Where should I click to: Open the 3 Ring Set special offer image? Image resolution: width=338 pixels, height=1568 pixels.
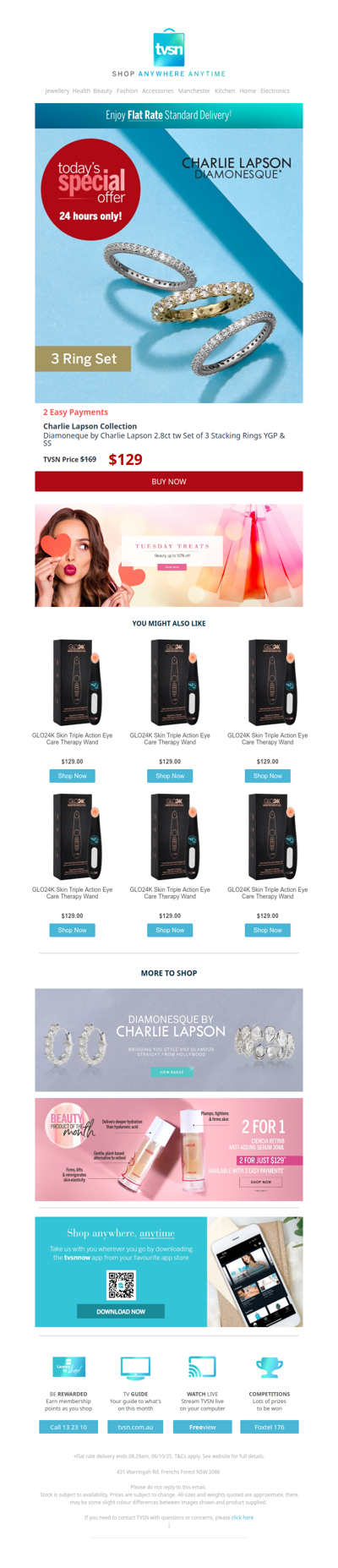(x=169, y=265)
